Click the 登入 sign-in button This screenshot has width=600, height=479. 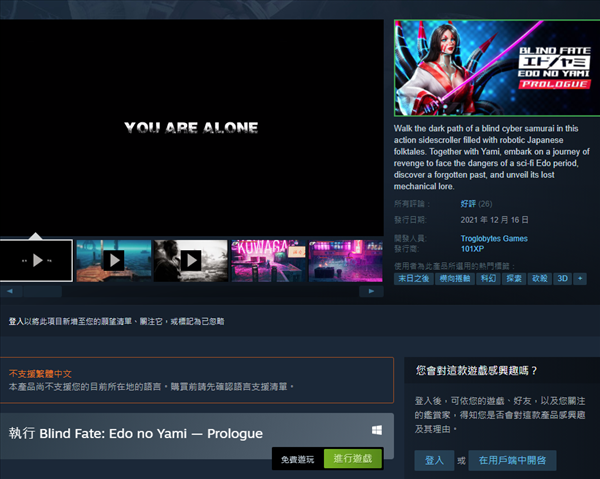tap(434, 460)
